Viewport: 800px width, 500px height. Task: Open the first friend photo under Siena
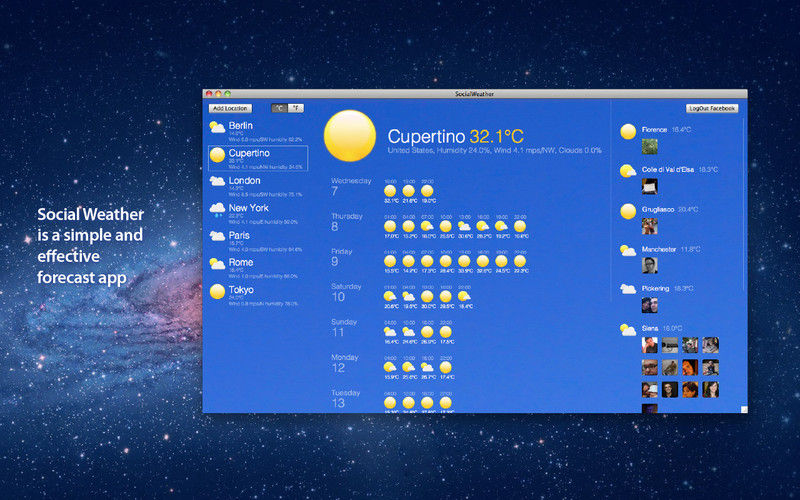click(x=649, y=345)
